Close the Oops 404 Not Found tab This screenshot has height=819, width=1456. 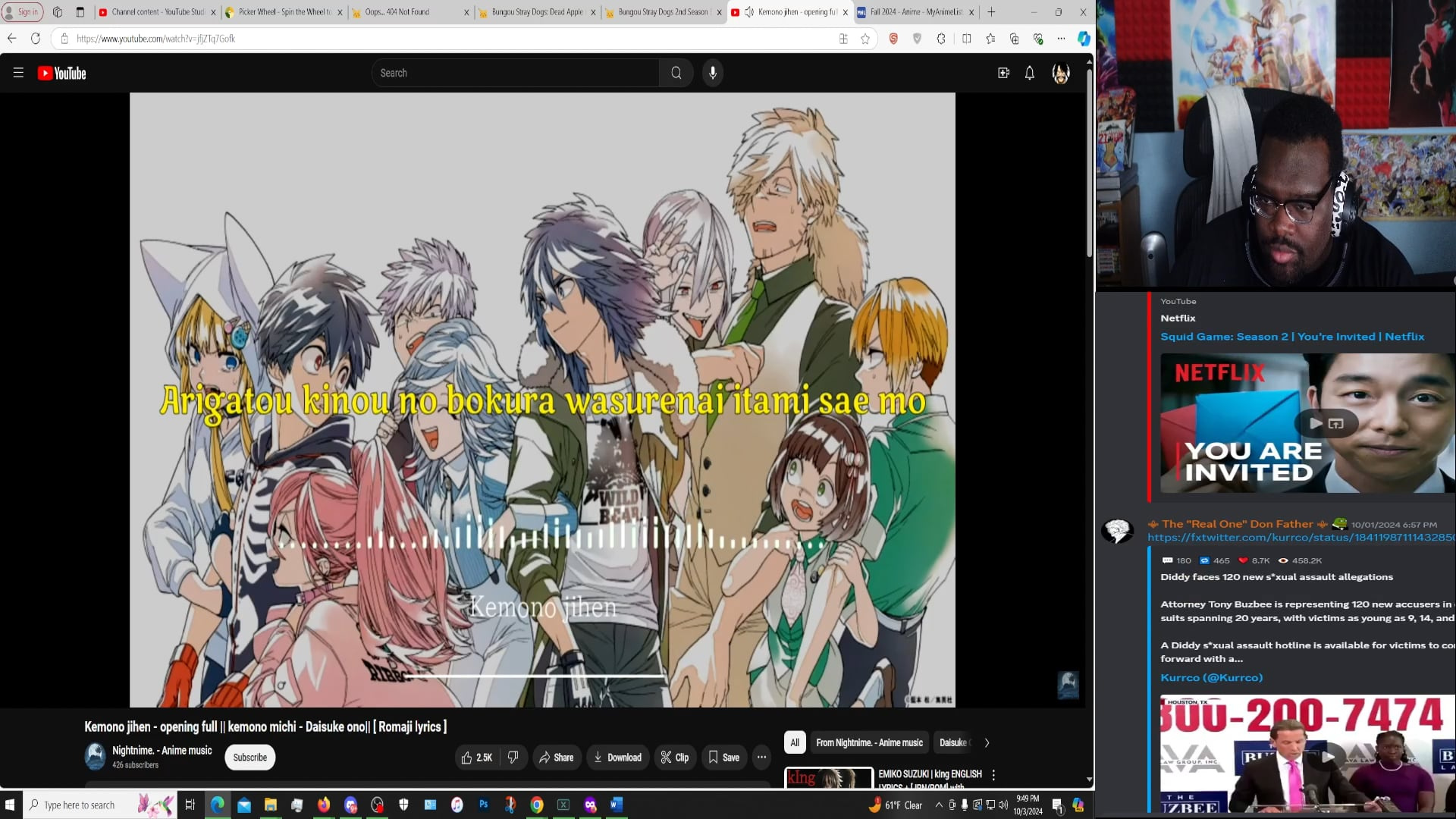point(466,12)
